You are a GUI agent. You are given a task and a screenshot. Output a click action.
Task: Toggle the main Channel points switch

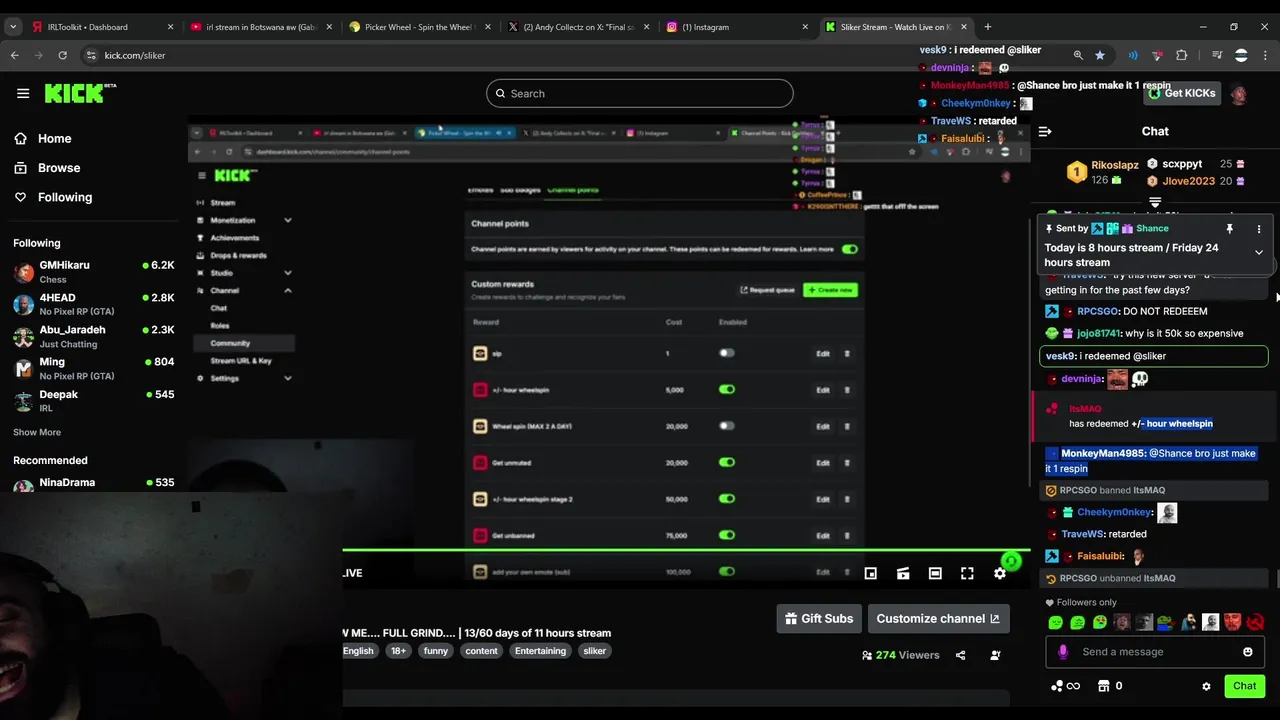click(x=850, y=249)
